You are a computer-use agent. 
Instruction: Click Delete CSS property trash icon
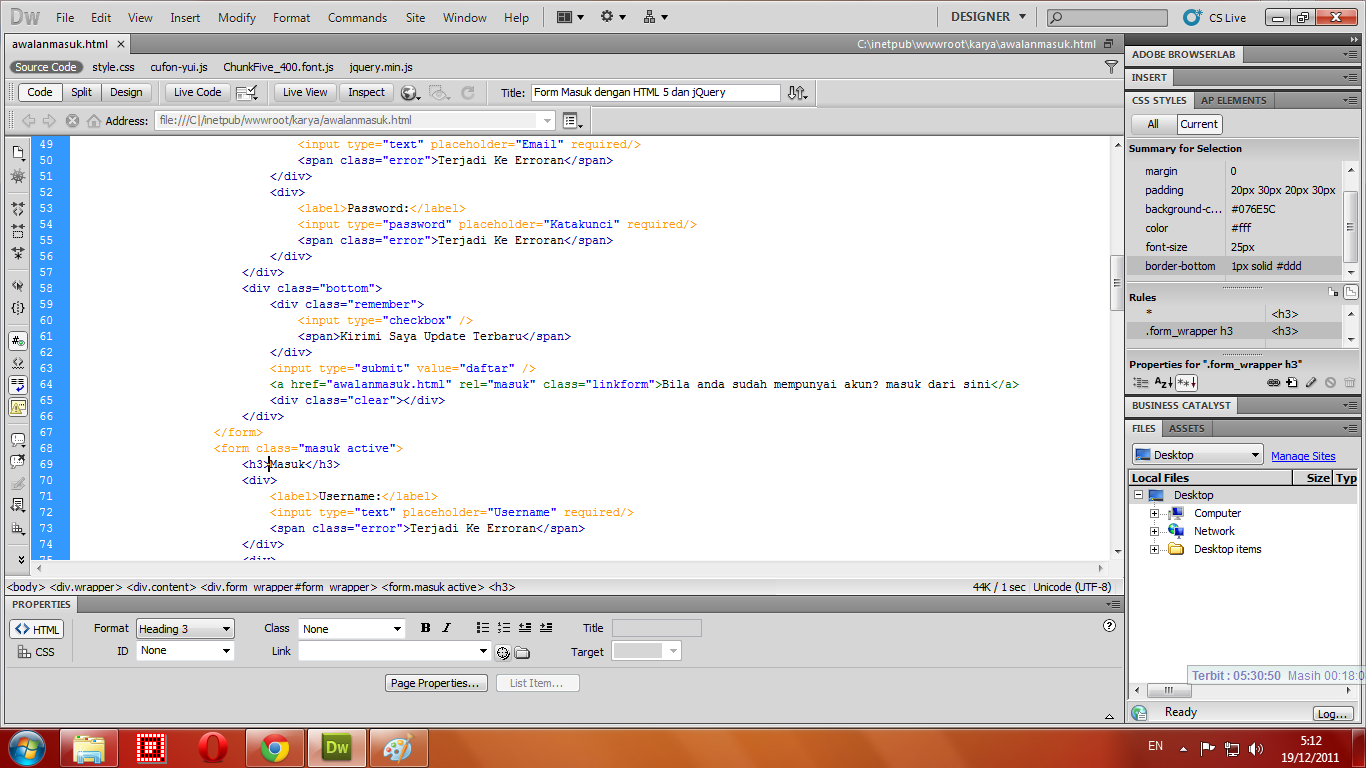[x=1349, y=382]
